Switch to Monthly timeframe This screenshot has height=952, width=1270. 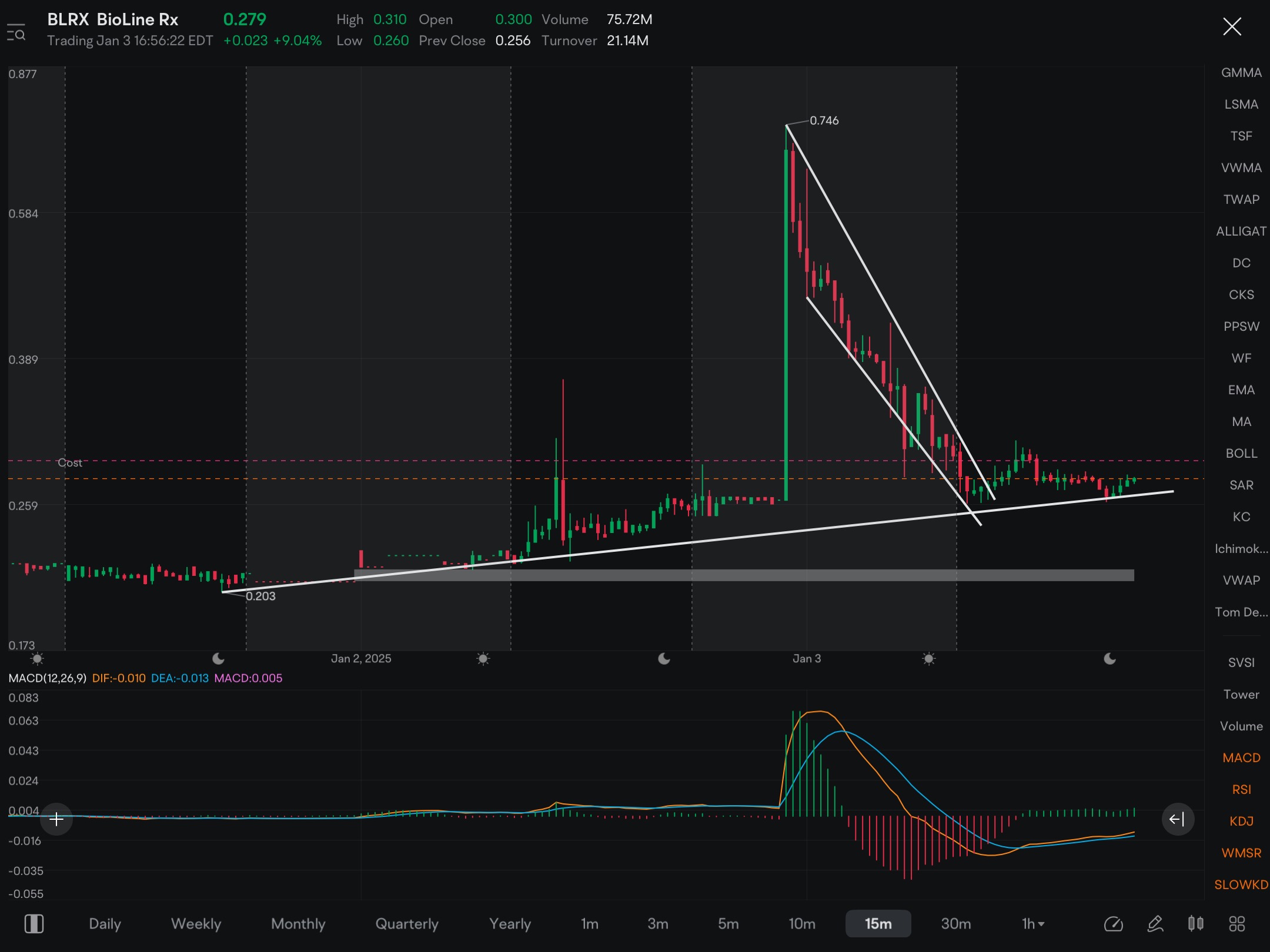298,924
